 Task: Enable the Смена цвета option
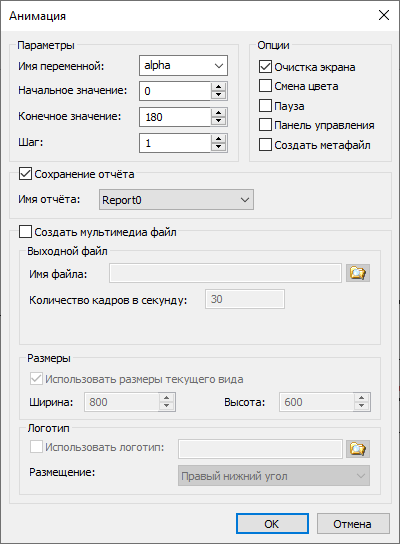[x=265, y=86]
